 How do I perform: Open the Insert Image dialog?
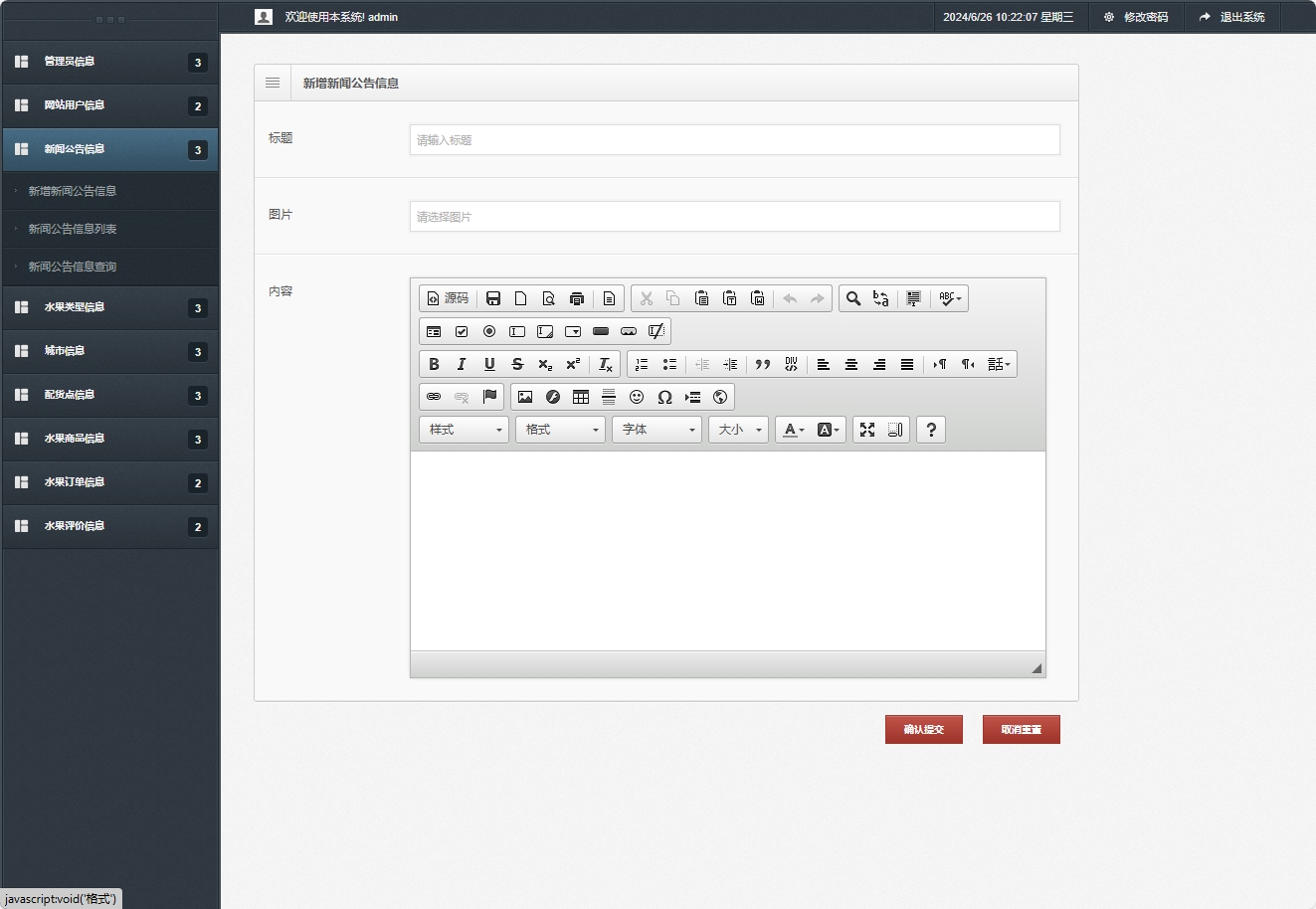point(525,397)
